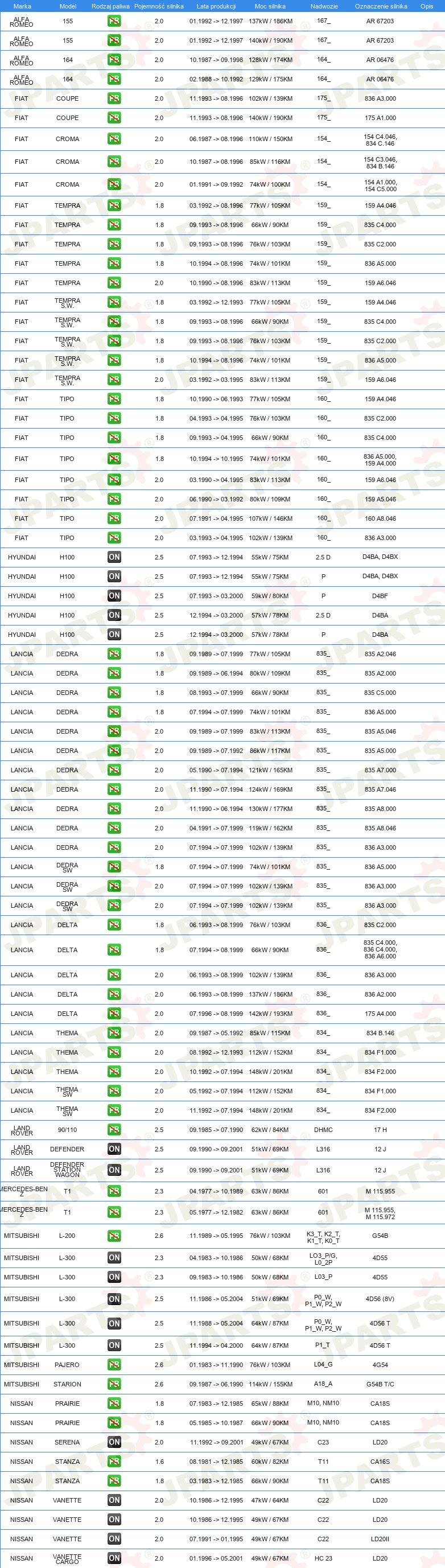
Task: Click diesel ON icon in Hyundai H100 D4BF row
Action: [114, 596]
